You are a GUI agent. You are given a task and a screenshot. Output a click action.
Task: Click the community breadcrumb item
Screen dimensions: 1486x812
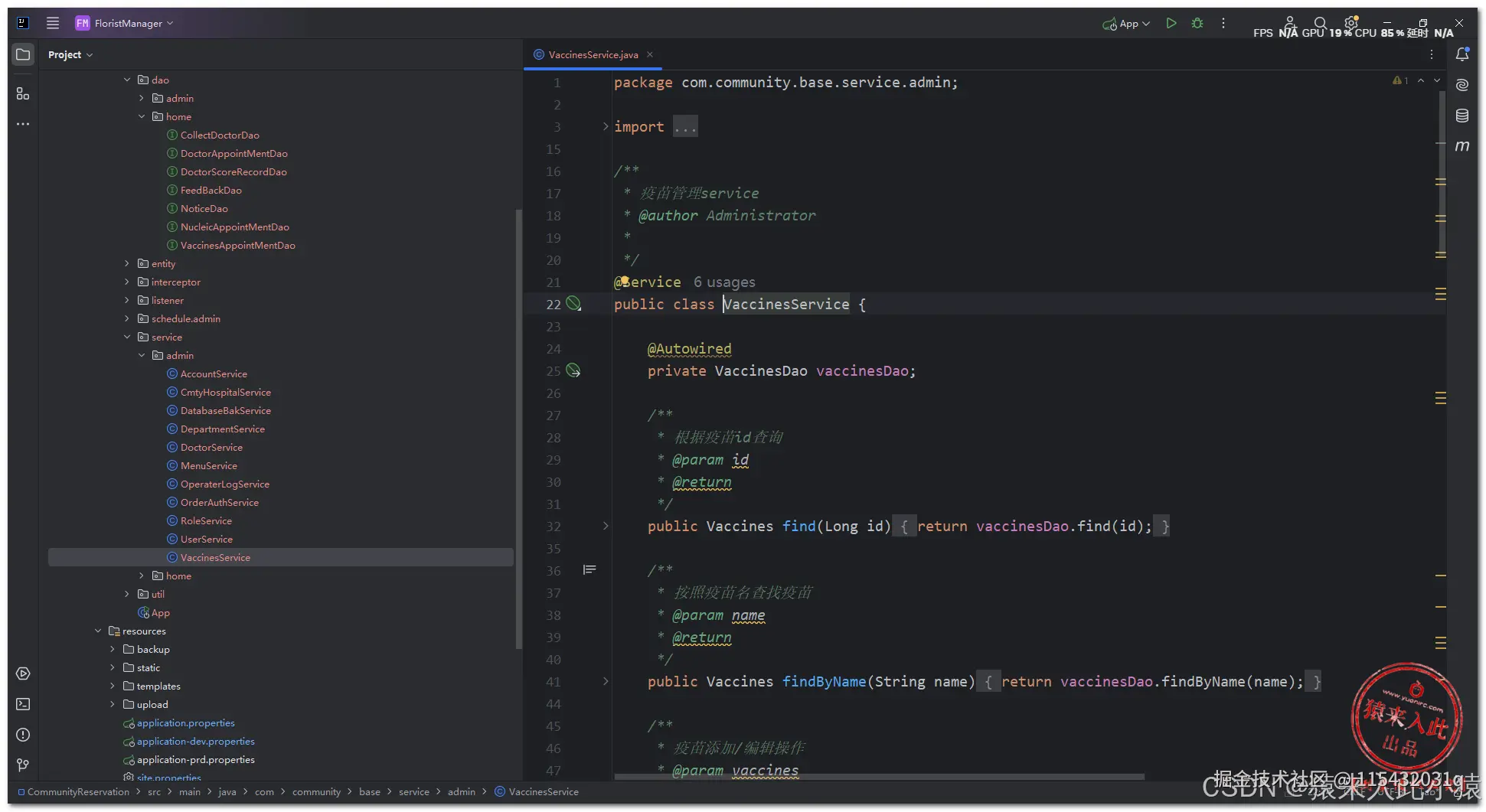316,792
